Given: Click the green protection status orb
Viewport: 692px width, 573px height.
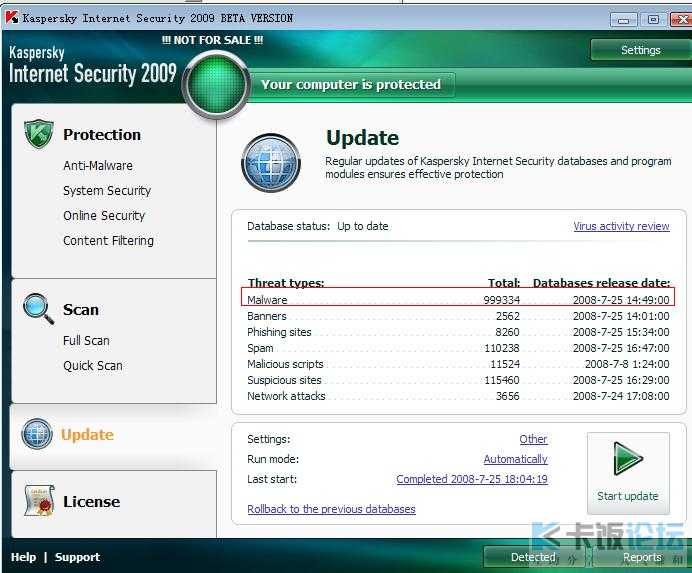Looking at the screenshot, I should 216,84.
